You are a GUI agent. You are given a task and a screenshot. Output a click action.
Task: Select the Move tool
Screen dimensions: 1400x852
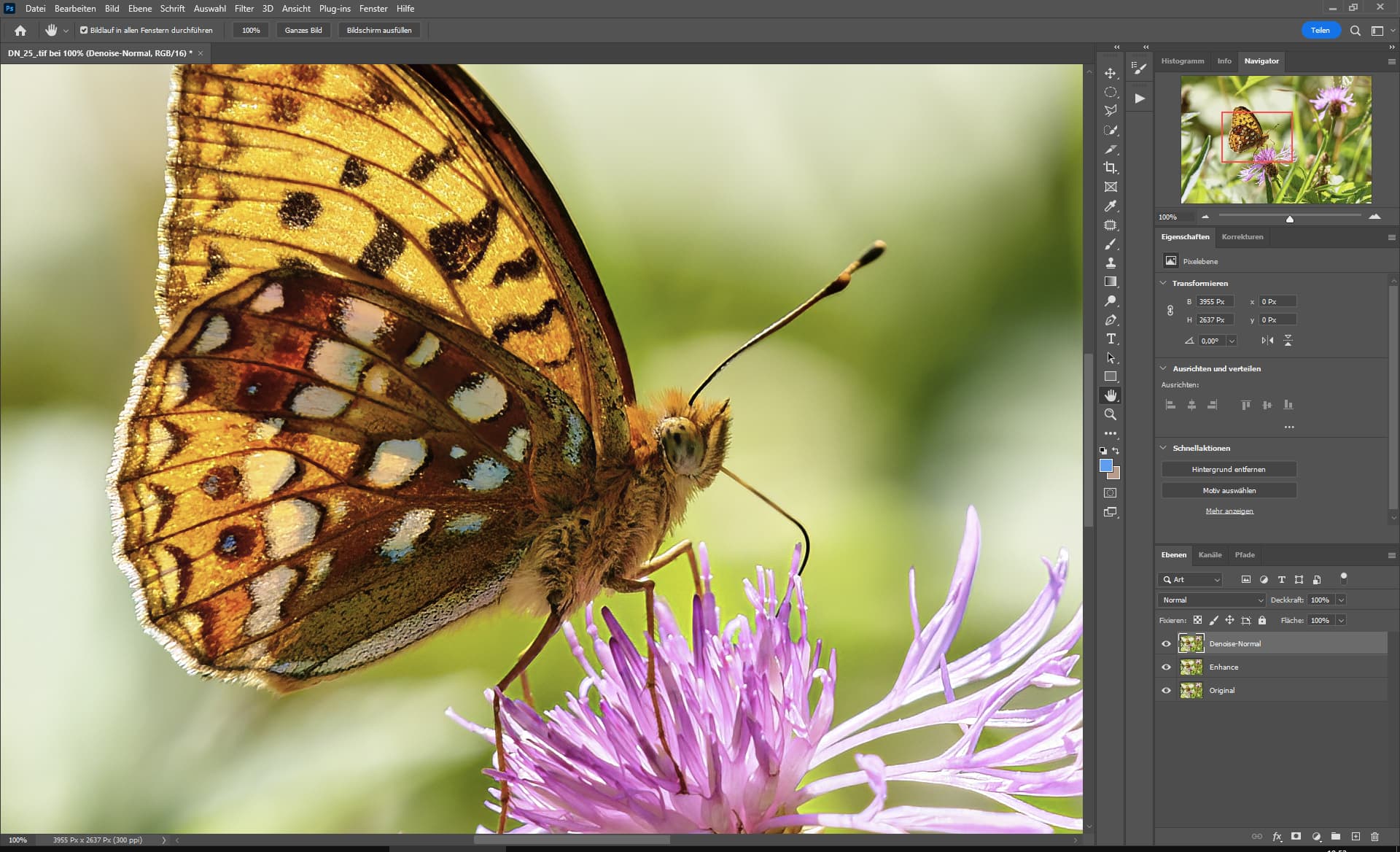pos(1110,73)
